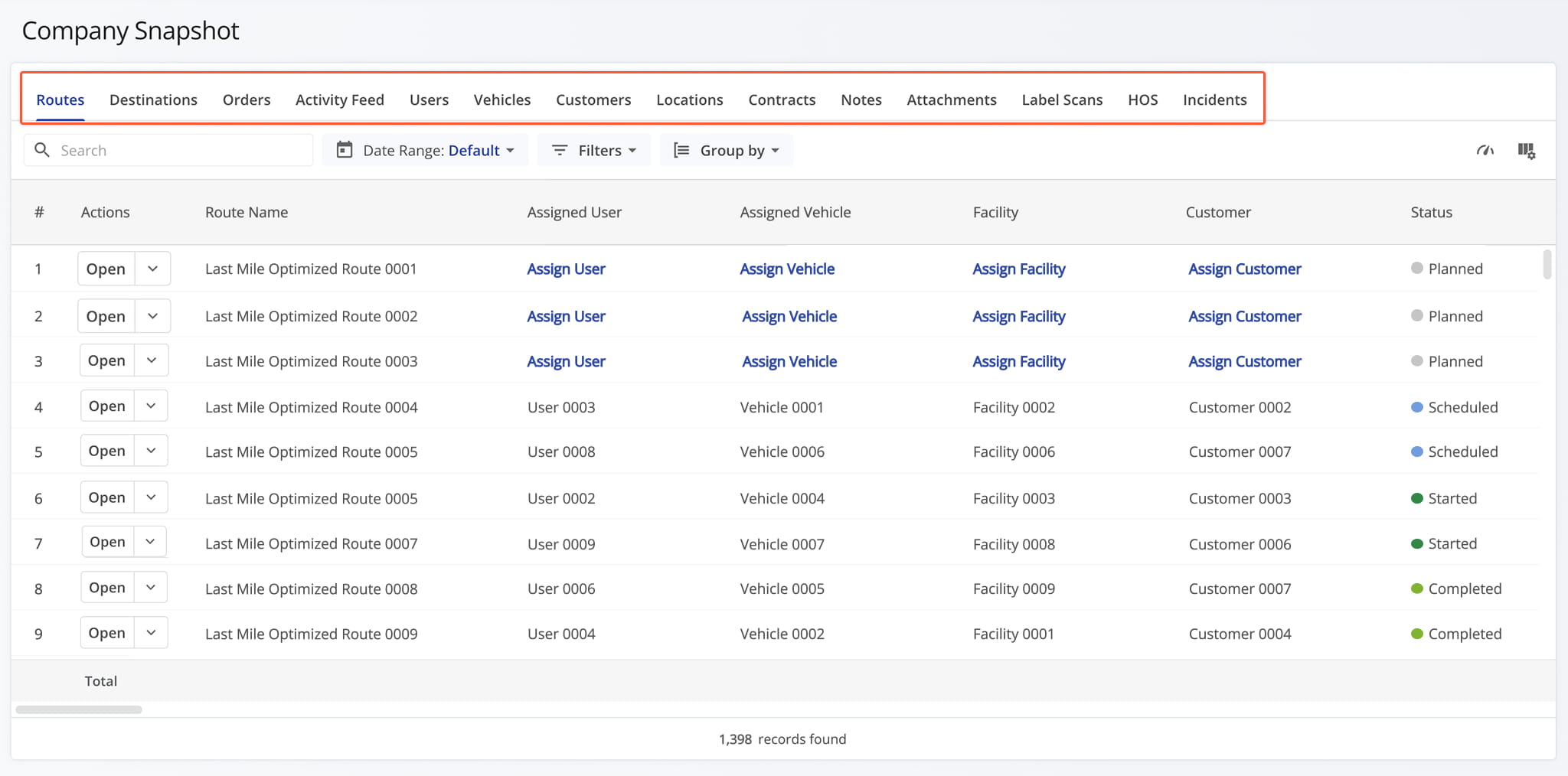Expand actions chevron for Route 0009
This screenshot has width=1568, height=776.
(151, 633)
